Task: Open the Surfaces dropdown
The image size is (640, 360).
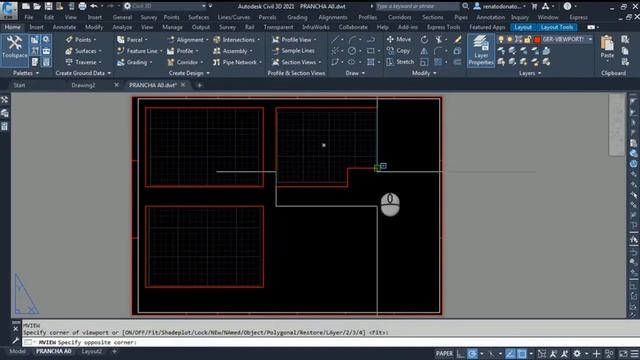Action: tap(83, 51)
